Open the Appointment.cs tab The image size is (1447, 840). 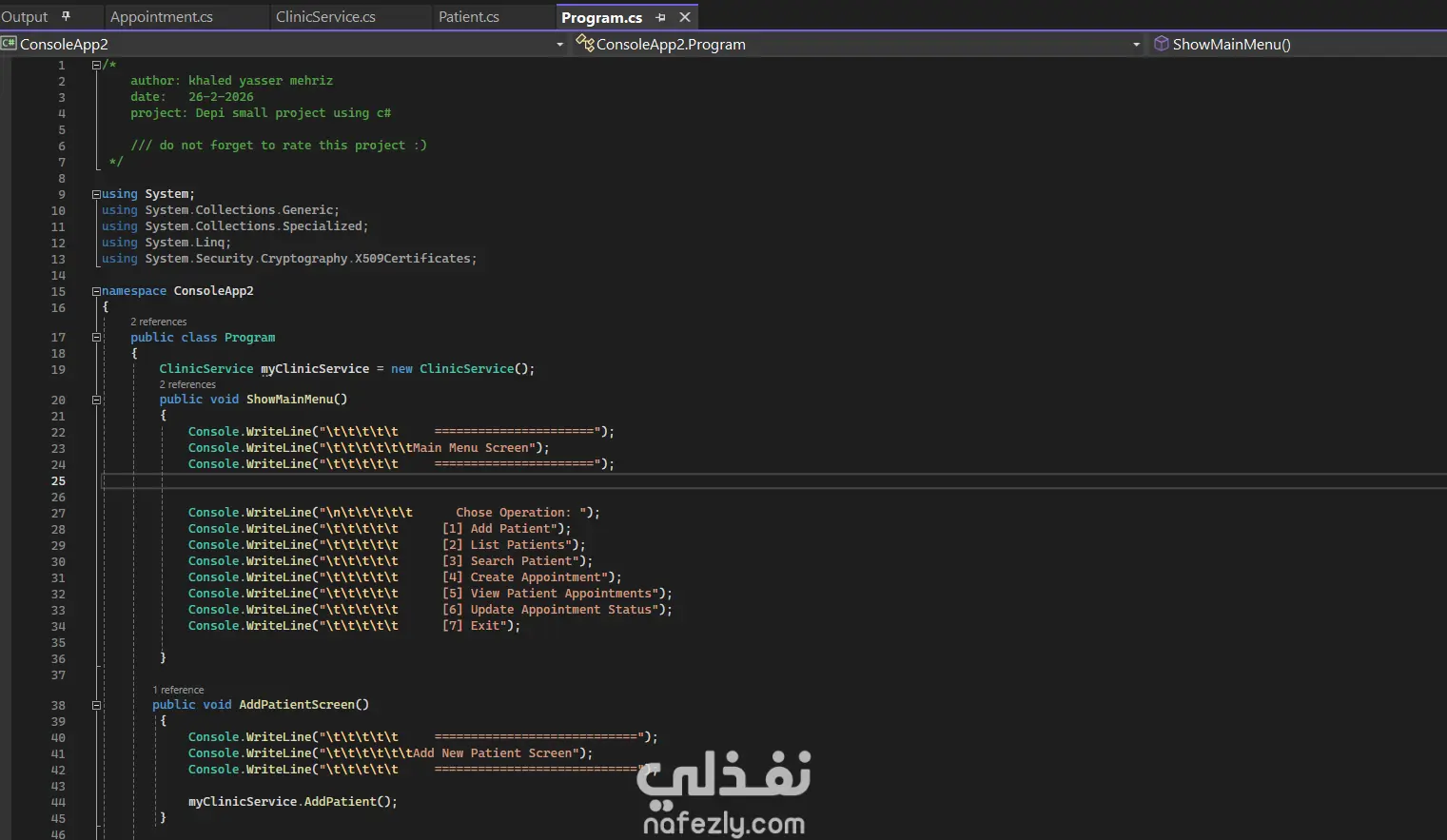point(162,17)
